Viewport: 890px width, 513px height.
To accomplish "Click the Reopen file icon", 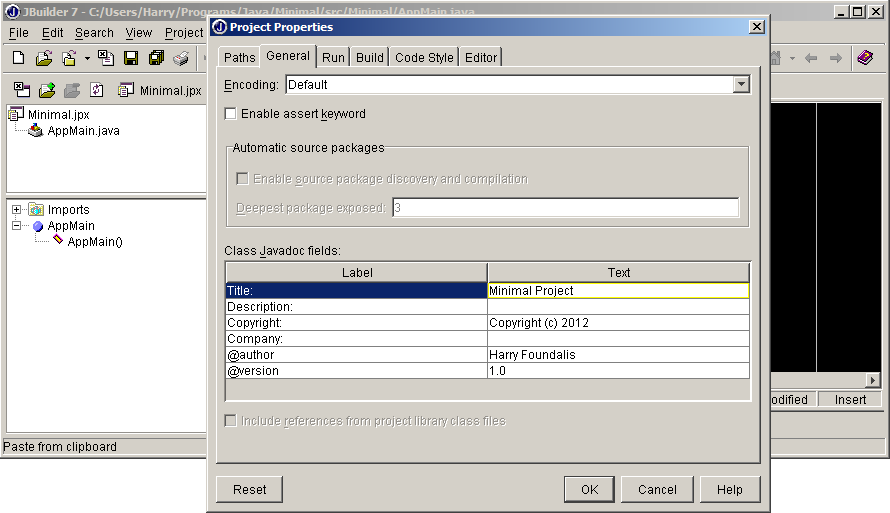I will pyautogui.click(x=69, y=58).
